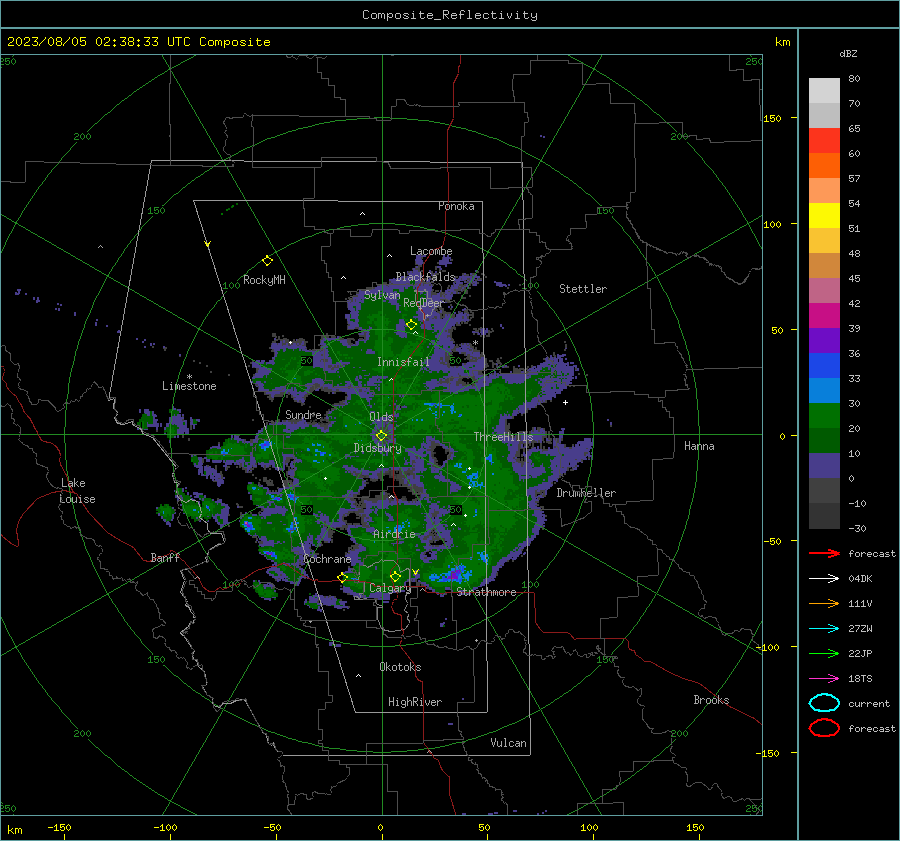Click the Ponoka city label
900x841 pixels.
(456, 206)
